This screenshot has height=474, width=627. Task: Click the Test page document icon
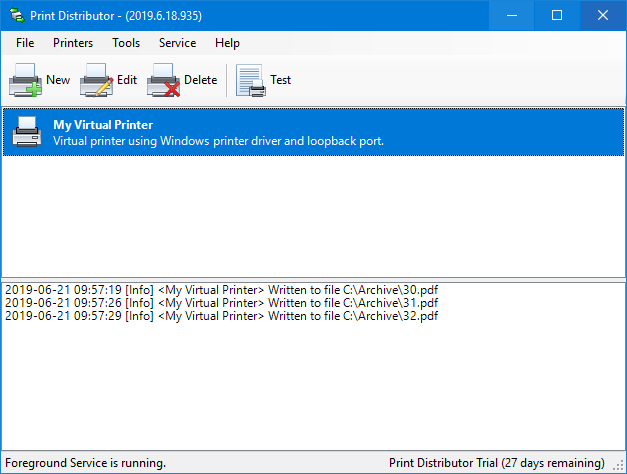(251, 80)
